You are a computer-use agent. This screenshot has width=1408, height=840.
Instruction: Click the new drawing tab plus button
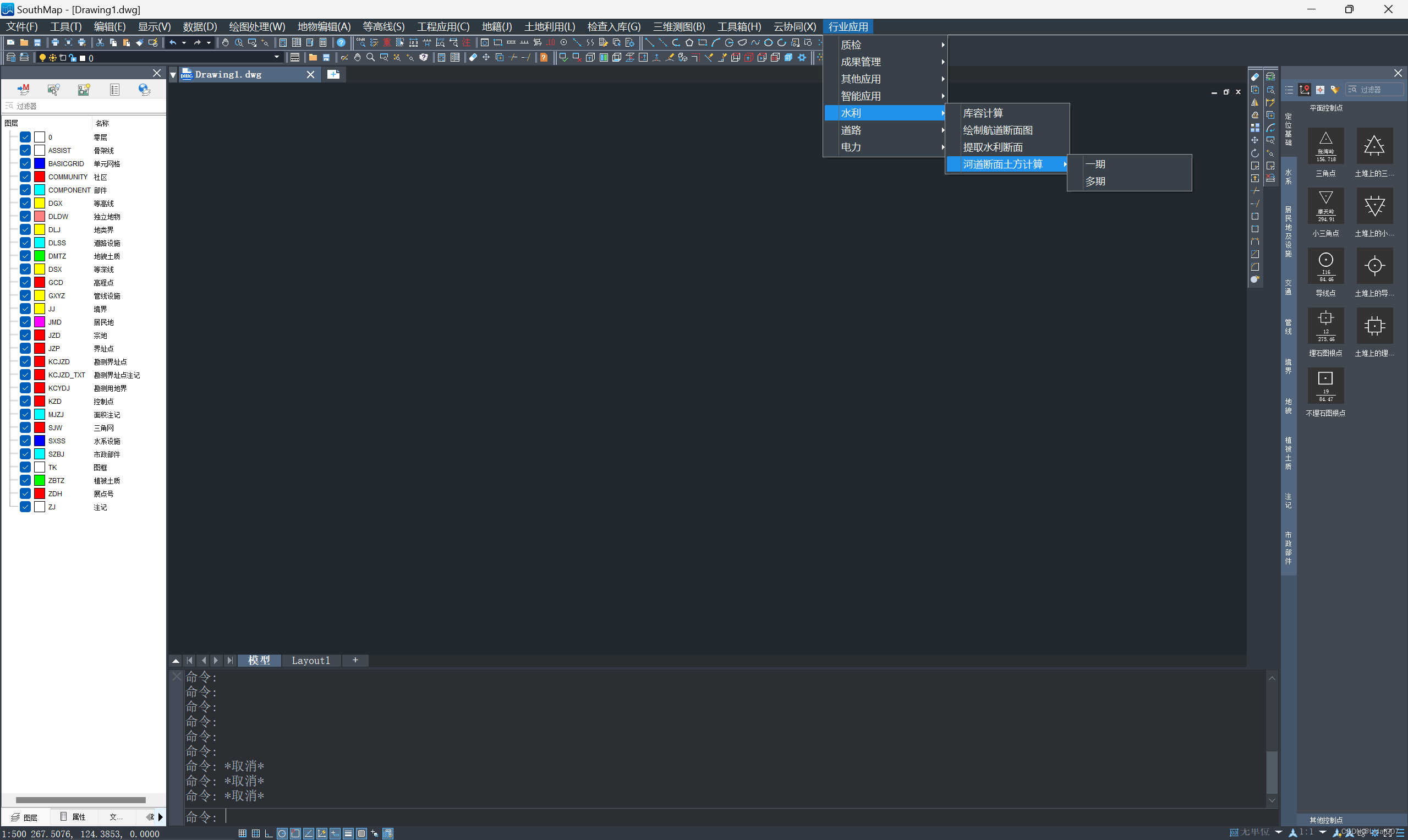(334, 75)
